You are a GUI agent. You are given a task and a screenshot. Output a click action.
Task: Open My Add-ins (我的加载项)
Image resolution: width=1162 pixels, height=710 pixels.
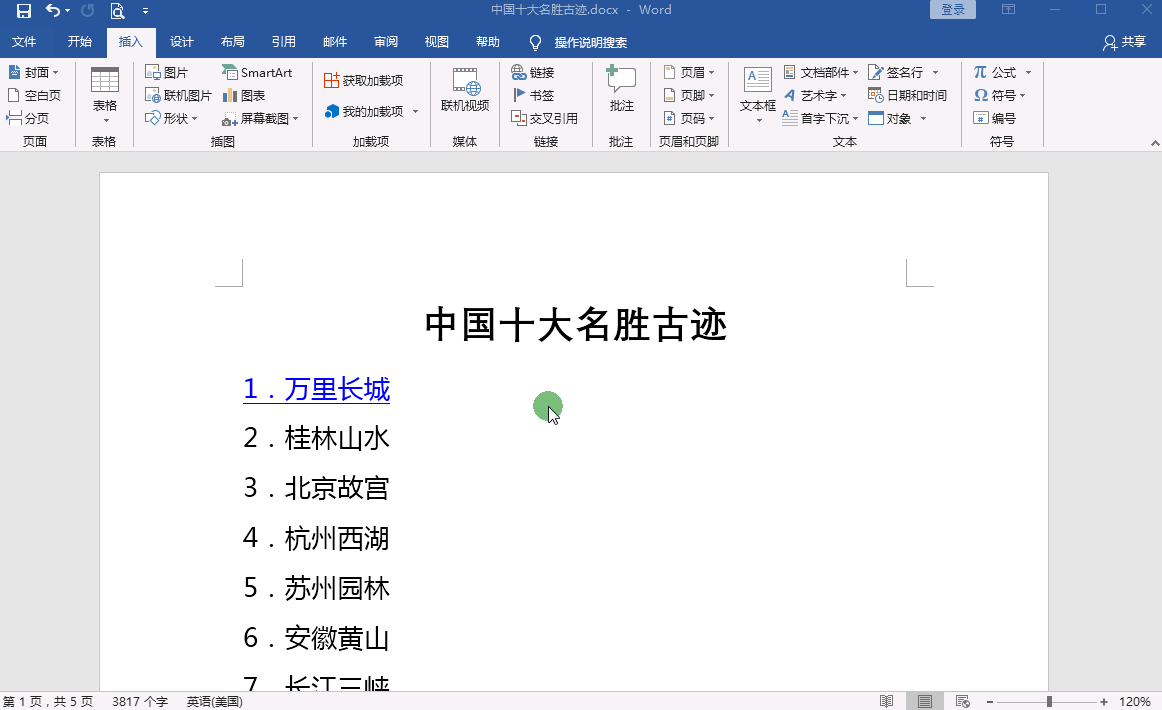coord(371,111)
